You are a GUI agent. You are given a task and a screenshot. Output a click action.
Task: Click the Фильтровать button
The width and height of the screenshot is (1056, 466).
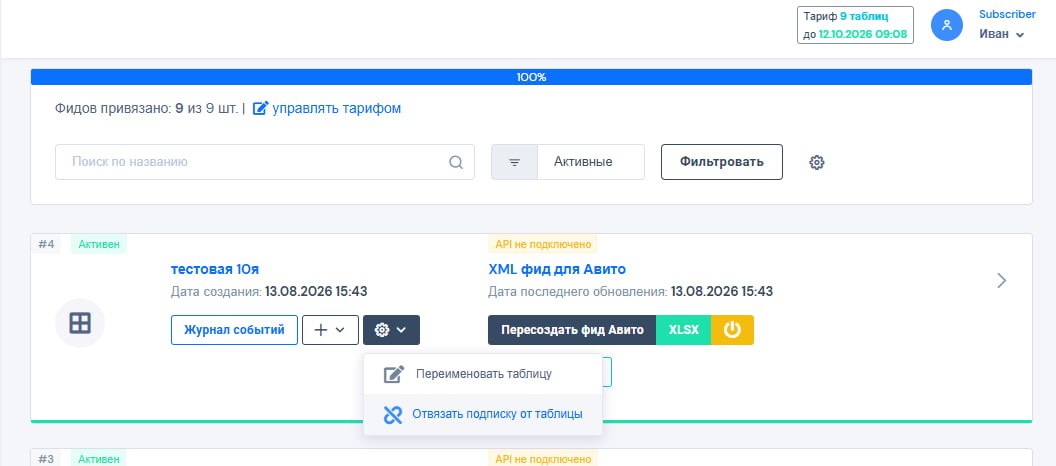pos(721,162)
